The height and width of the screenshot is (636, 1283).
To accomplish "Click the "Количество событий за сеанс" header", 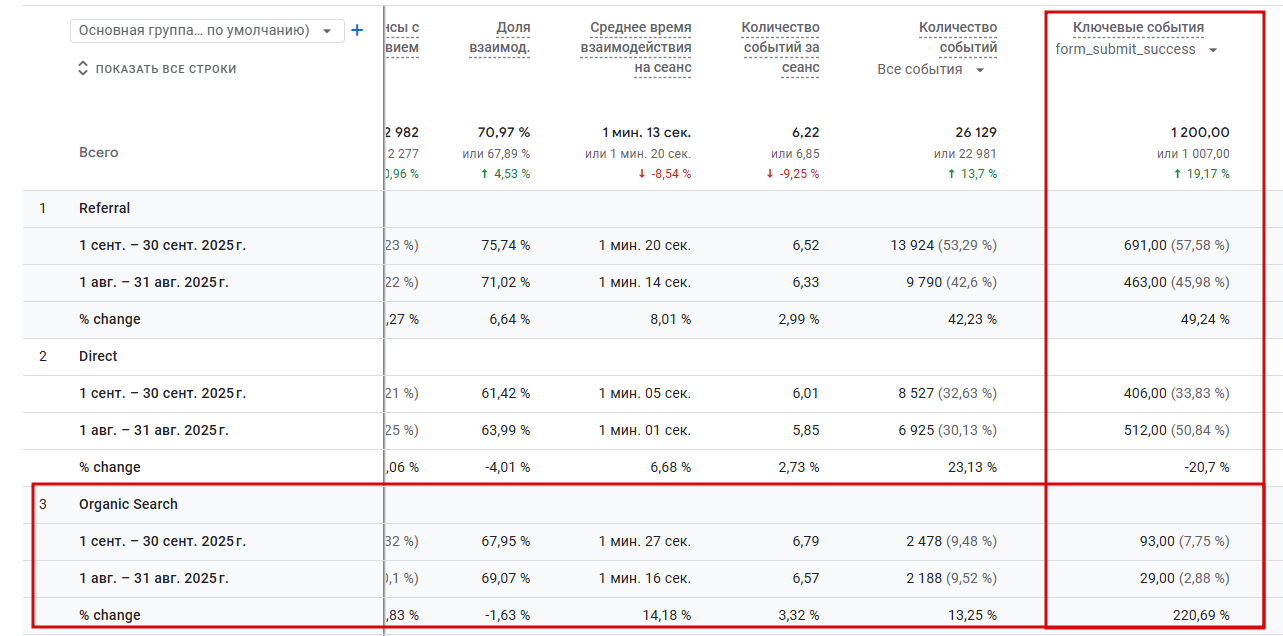I will tap(780, 48).
